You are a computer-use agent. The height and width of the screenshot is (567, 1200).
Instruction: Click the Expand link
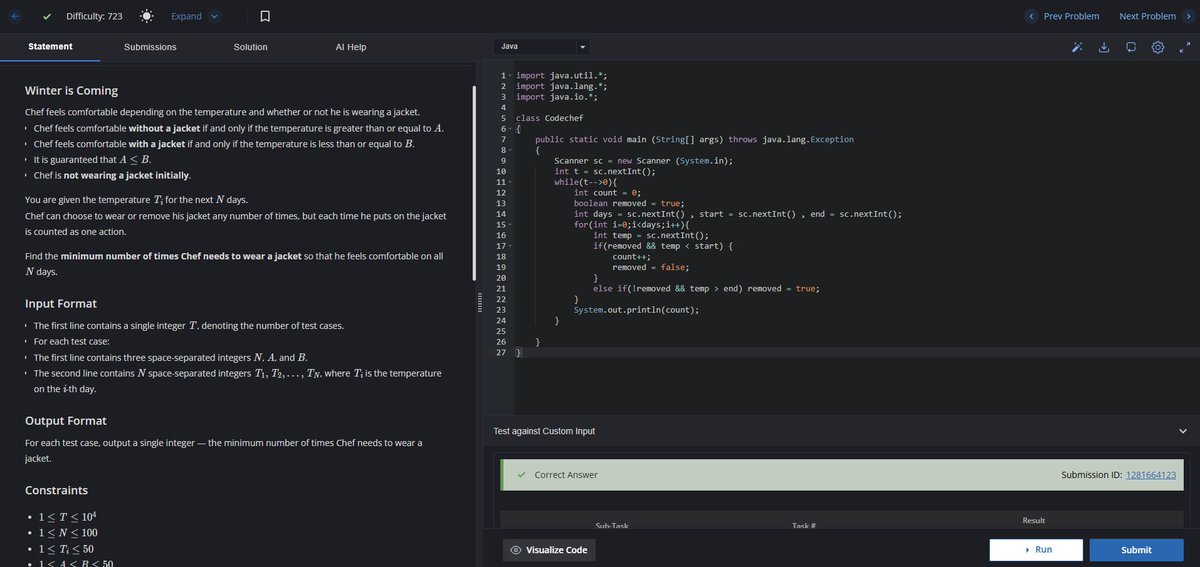coord(186,16)
